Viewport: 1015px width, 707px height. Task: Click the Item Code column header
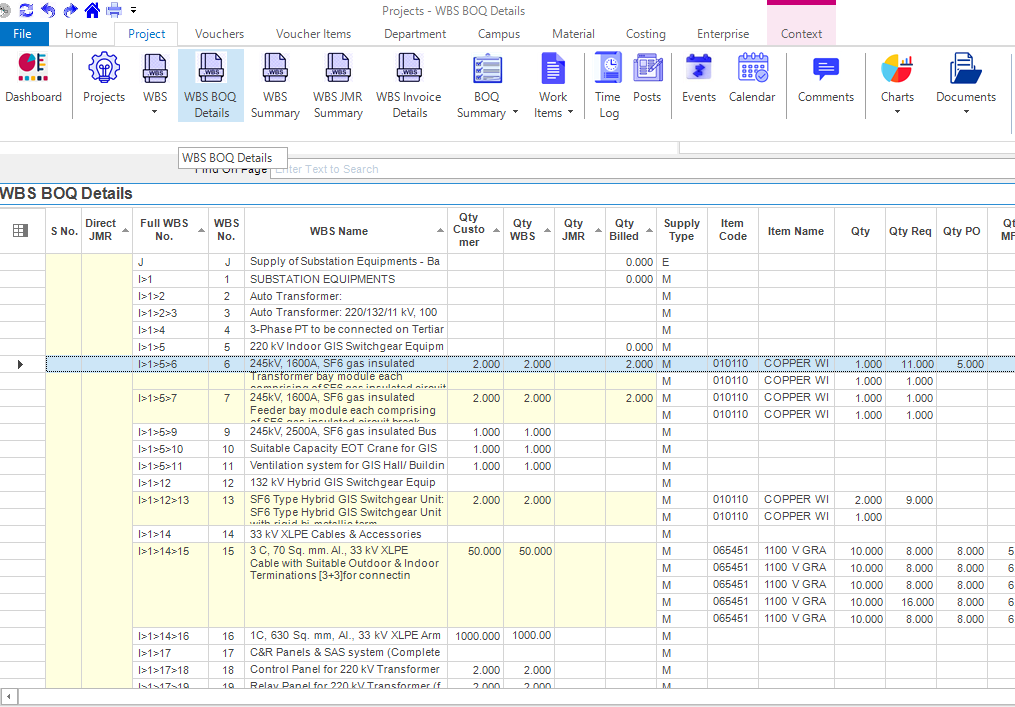733,230
